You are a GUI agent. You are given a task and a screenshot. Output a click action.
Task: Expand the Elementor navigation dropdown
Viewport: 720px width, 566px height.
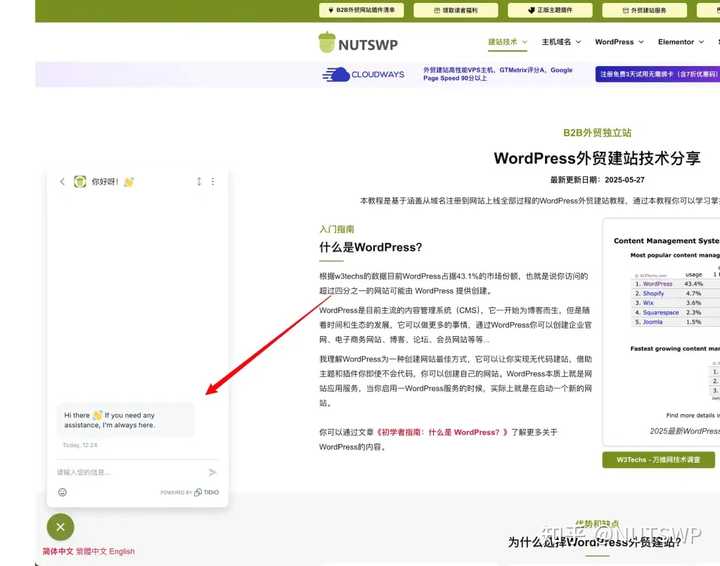[681, 42]
